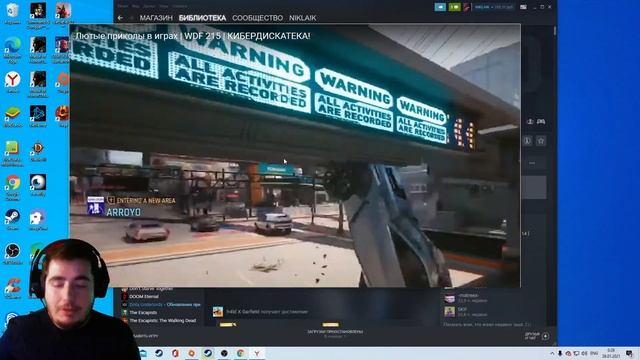Click the Yandex icon on the taskbar
Image resolution: width=640 pixels, height=360 pixels.
point(257,353)
